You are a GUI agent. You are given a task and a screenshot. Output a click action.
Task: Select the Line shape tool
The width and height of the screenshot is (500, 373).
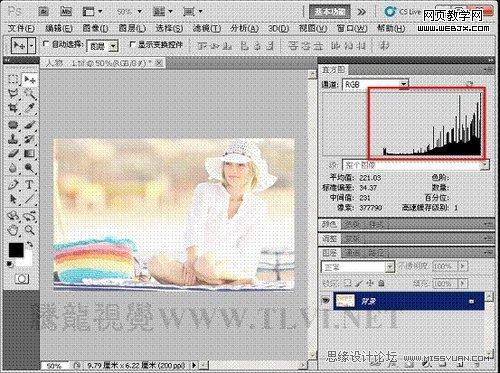(x=30, y=199)
